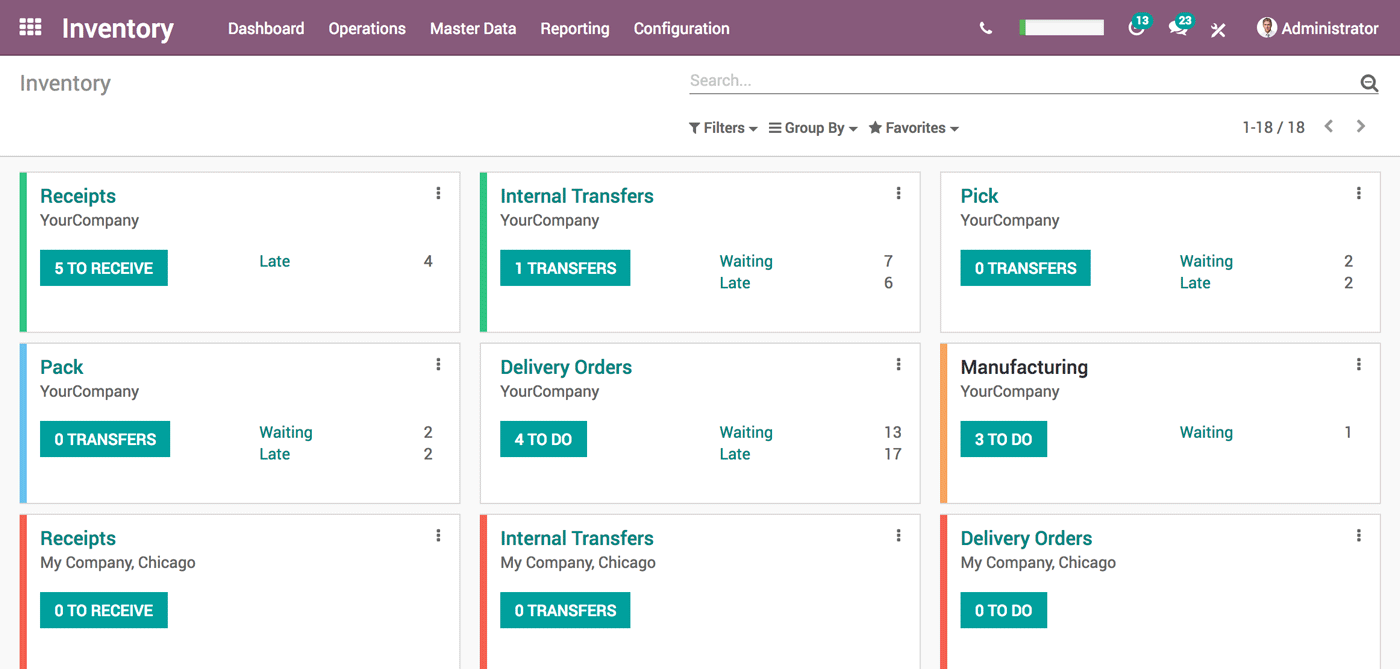Expand the Group By dropdown
The width and height of the screenshot is (1400, 669).
pos(813,128)
